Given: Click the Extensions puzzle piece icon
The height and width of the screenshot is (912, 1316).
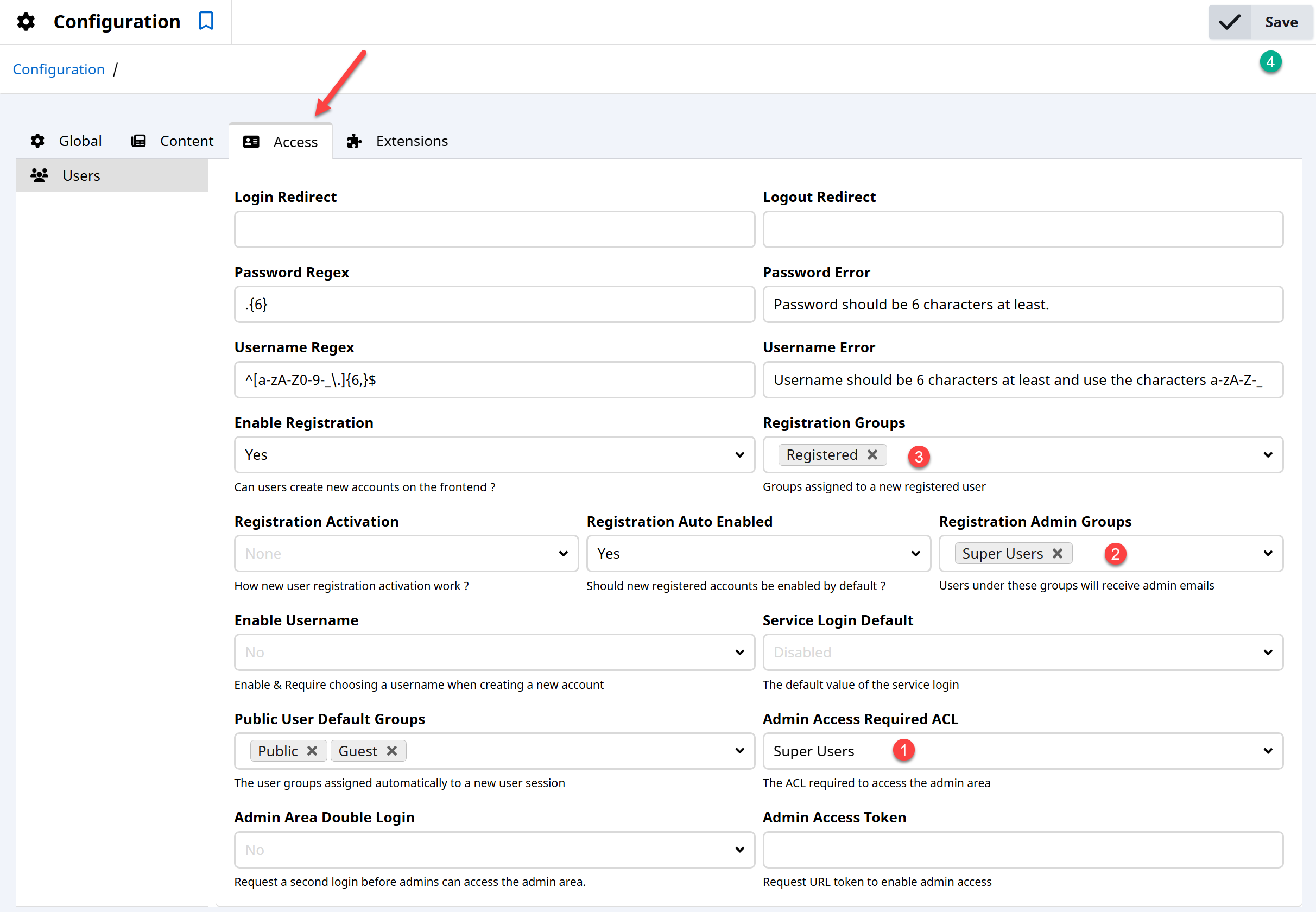Looking at the screenshot, I should coord(355,141).
